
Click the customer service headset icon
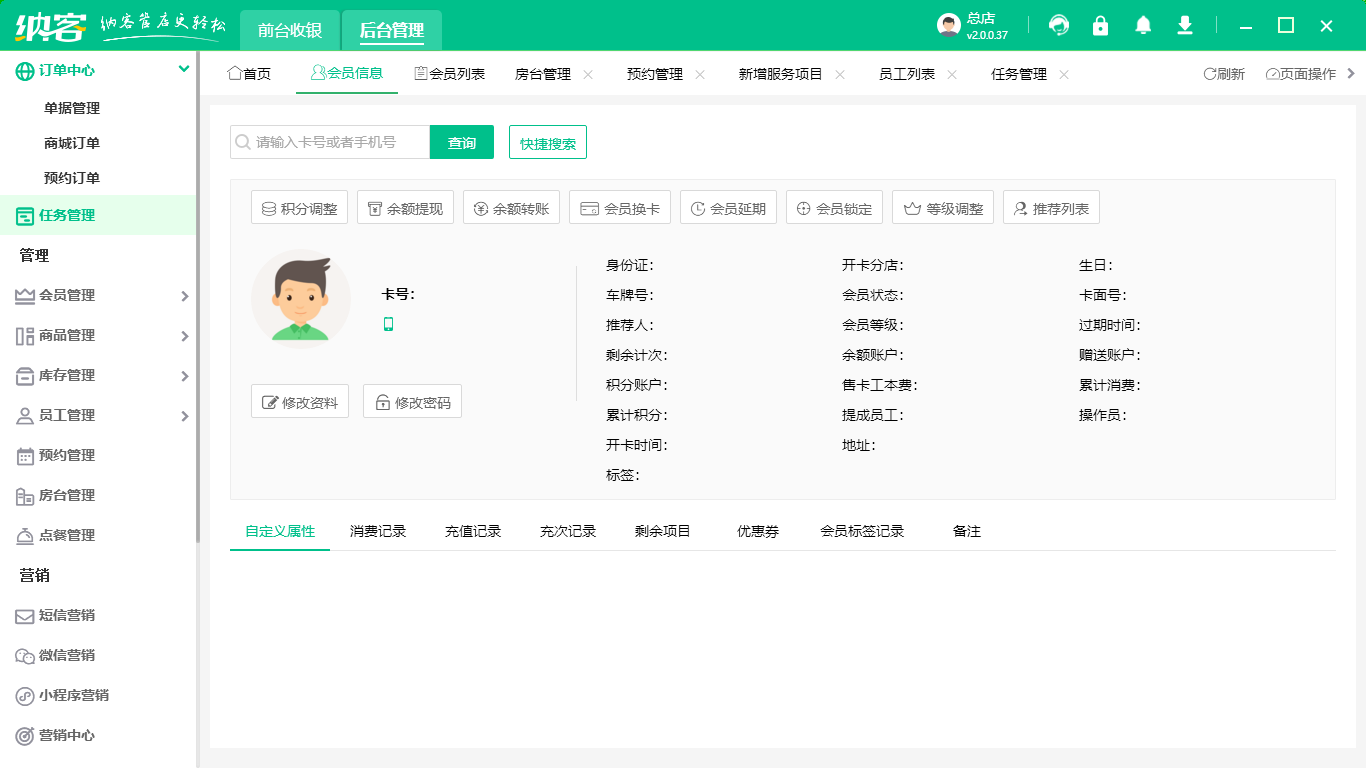click(x=1059, y=26)
